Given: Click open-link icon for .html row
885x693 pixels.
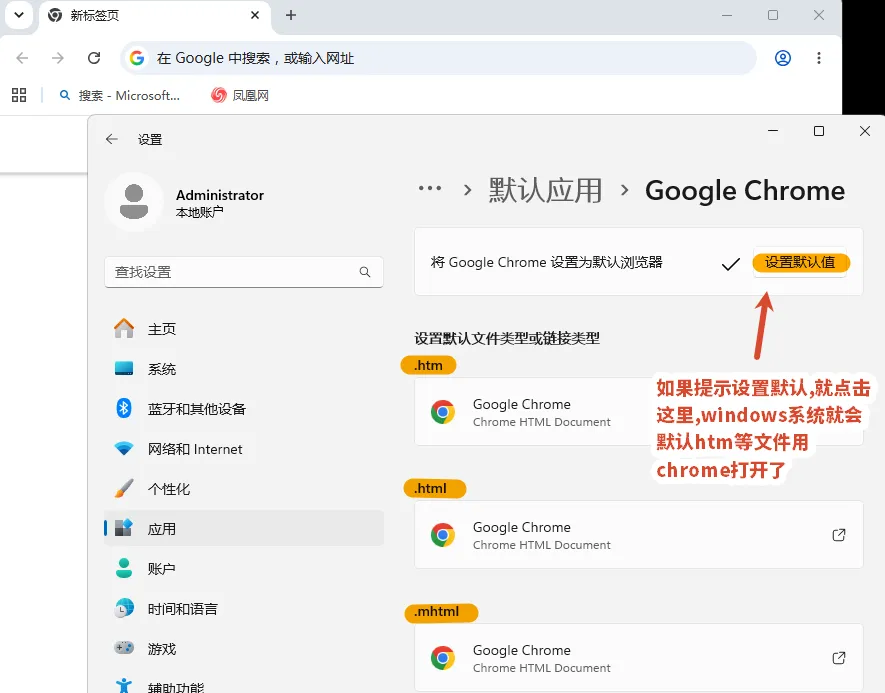Looking at the screenshot, I should (839, 534).
